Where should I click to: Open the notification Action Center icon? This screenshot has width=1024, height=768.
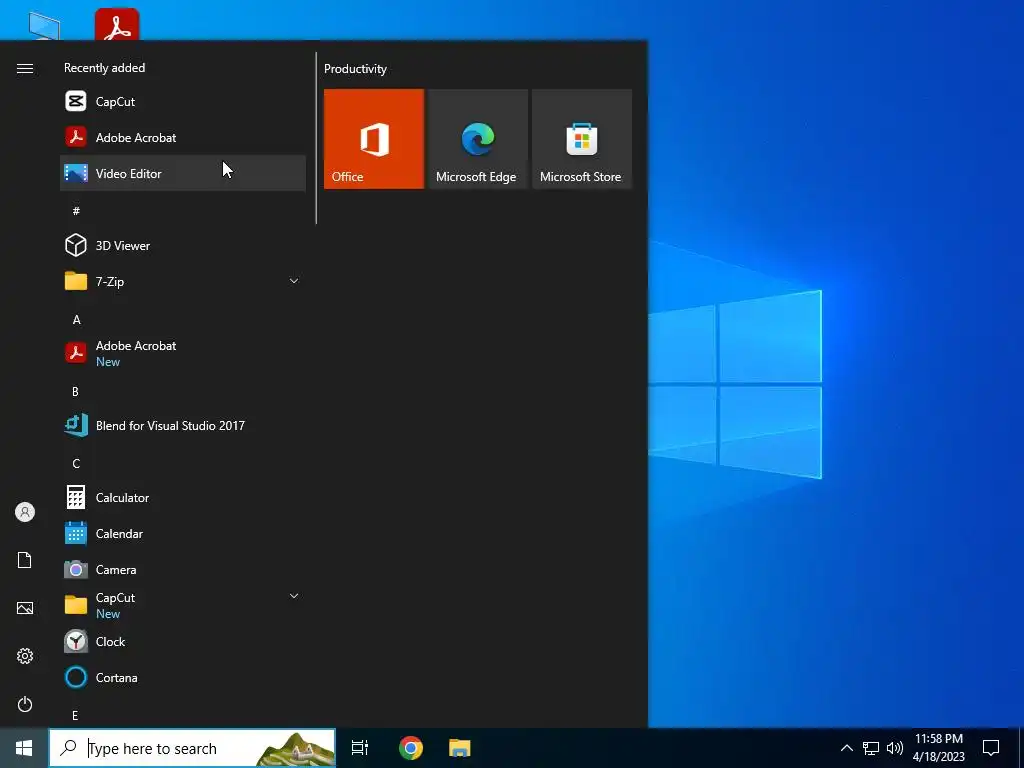tap(991, 748)
